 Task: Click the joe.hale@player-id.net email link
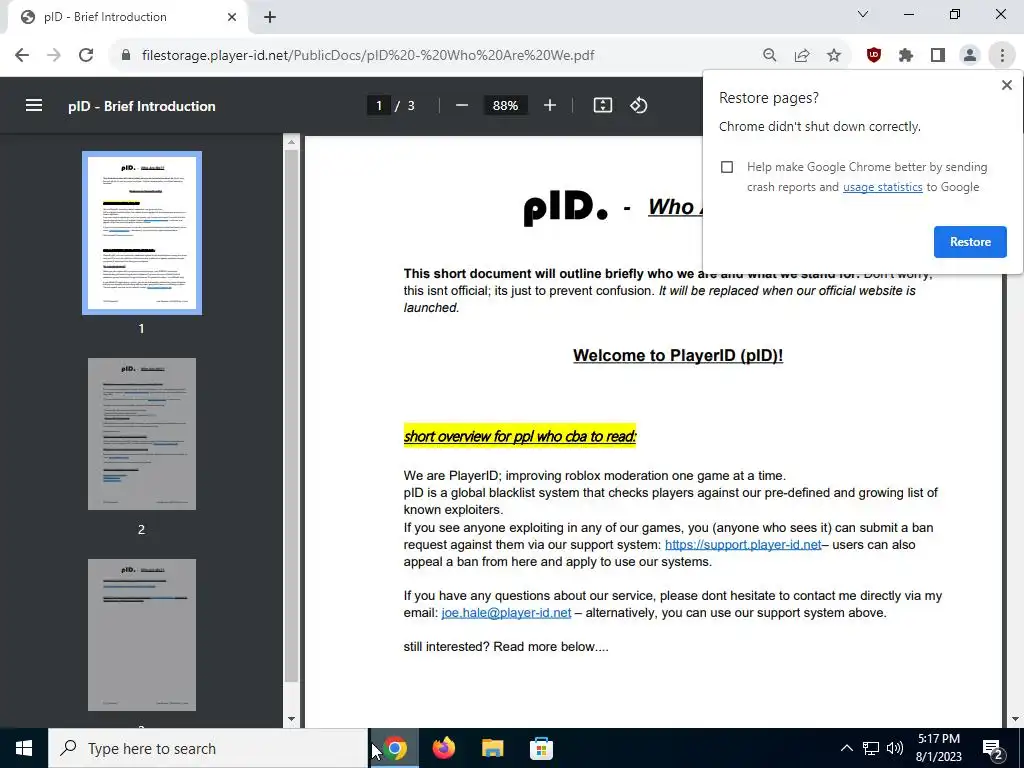click(x=506, y=613)
